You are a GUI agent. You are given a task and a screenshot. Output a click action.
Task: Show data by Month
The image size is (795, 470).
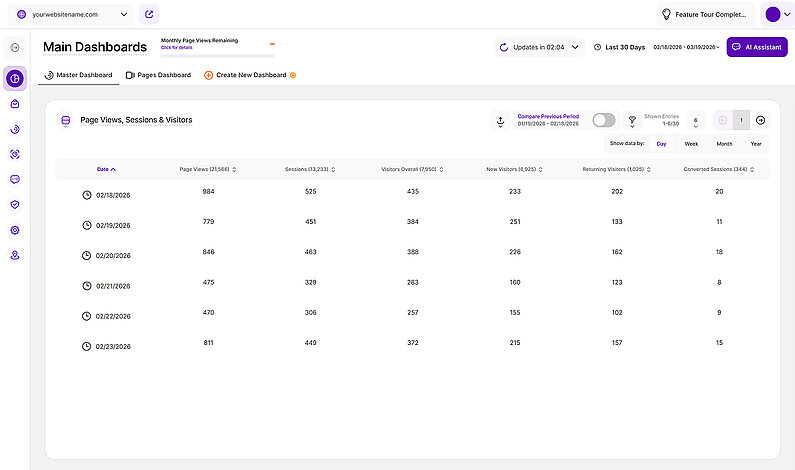(x=724, y=144)
